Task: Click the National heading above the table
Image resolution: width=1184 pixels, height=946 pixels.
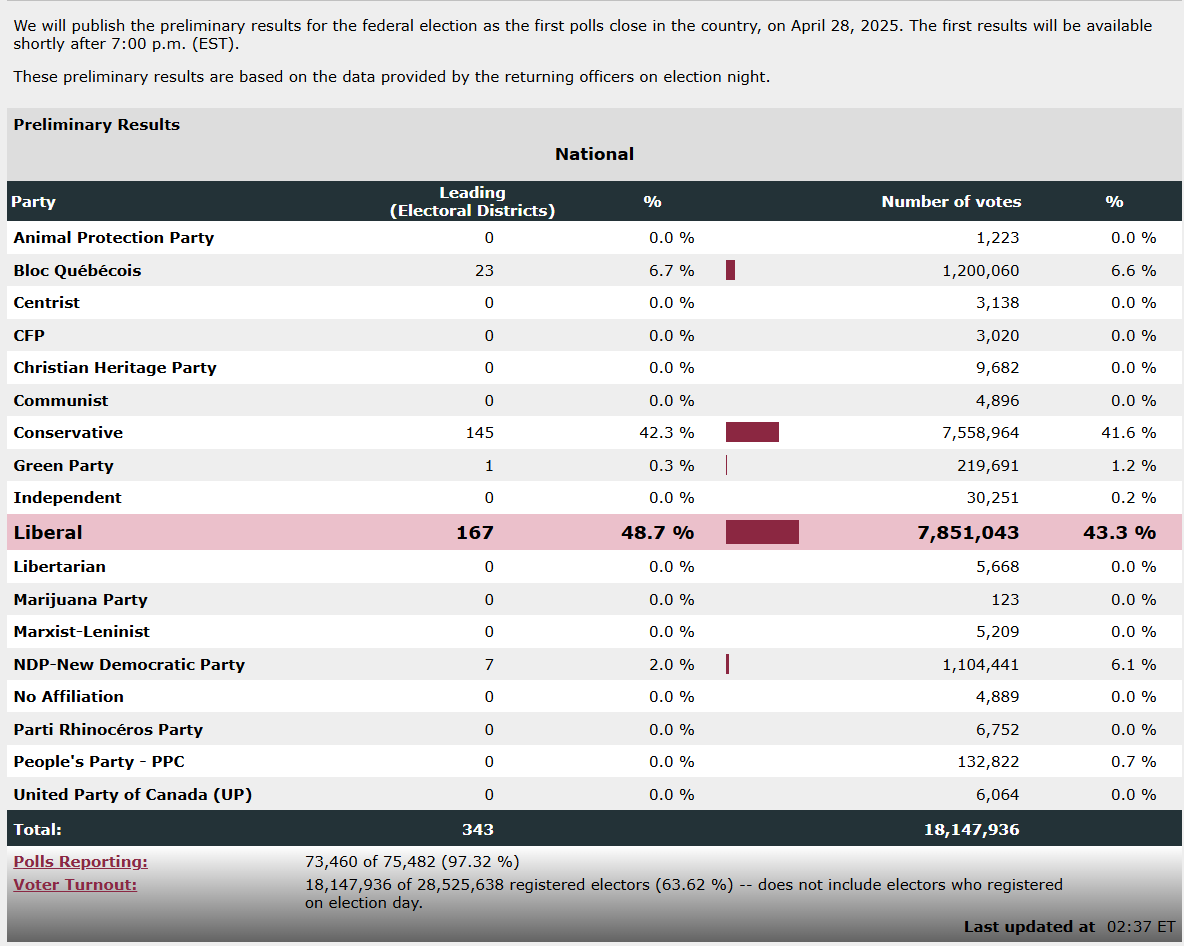Action: tap(594, 154)
